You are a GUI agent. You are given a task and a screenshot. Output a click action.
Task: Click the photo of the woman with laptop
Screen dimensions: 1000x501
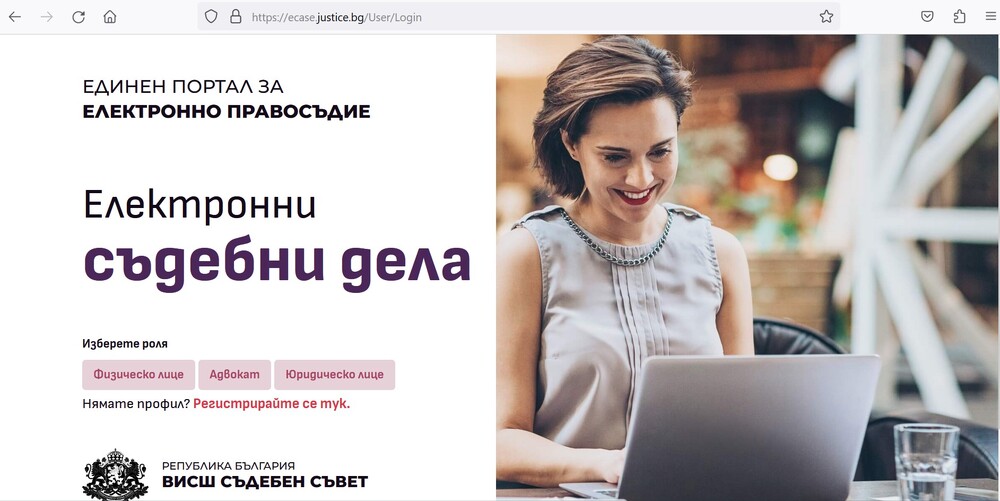(x=748, y=266)
